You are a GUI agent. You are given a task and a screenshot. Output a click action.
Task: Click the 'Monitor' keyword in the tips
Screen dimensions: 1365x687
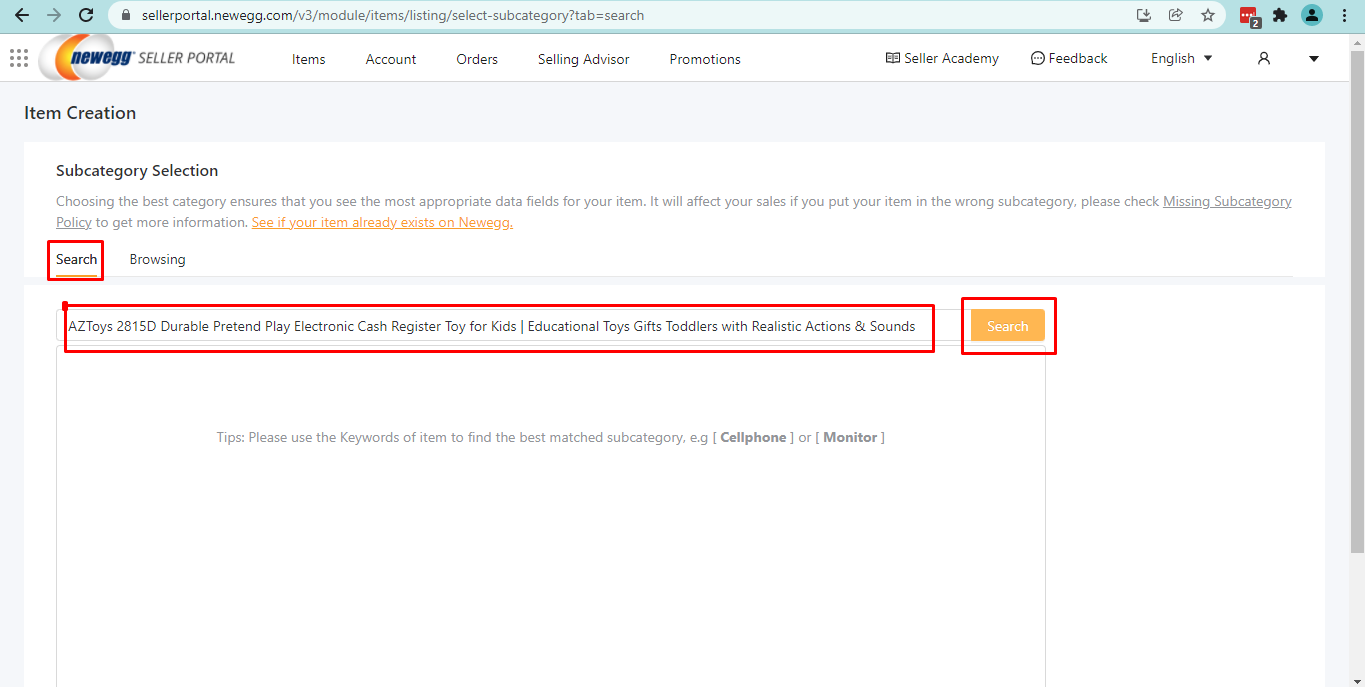tap(850, 437)
